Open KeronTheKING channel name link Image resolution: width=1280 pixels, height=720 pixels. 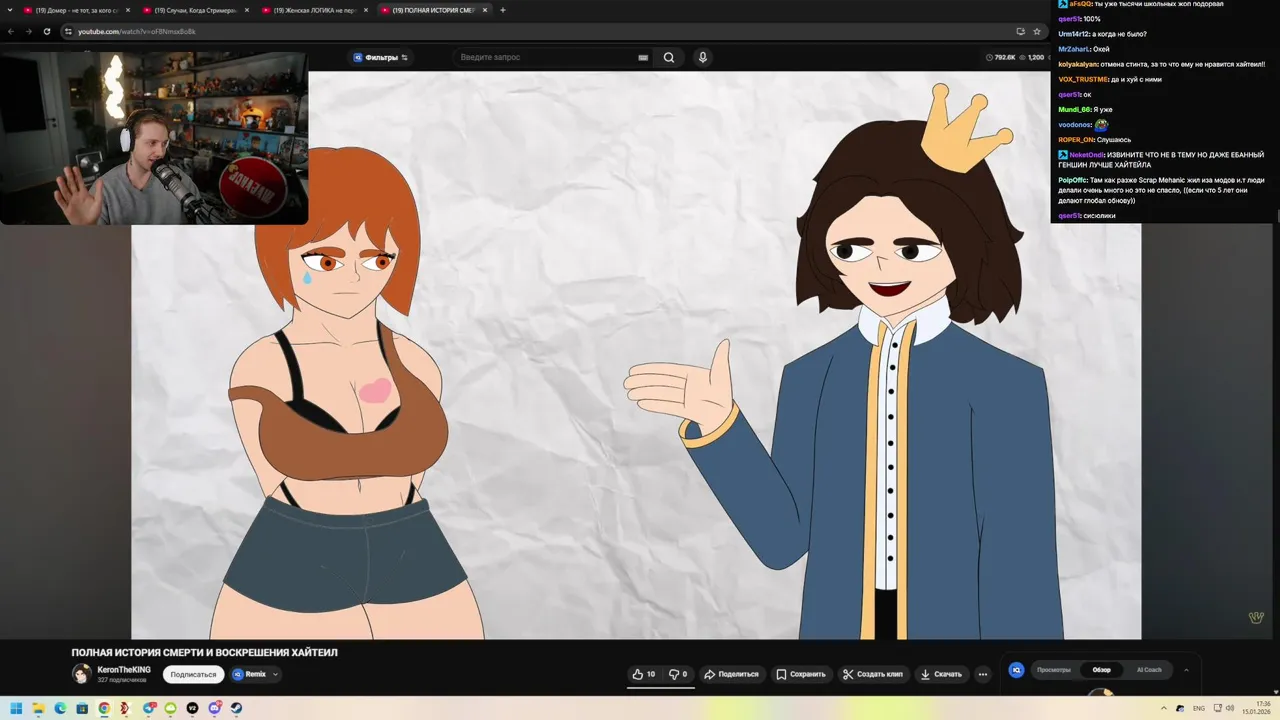point(124,670)
